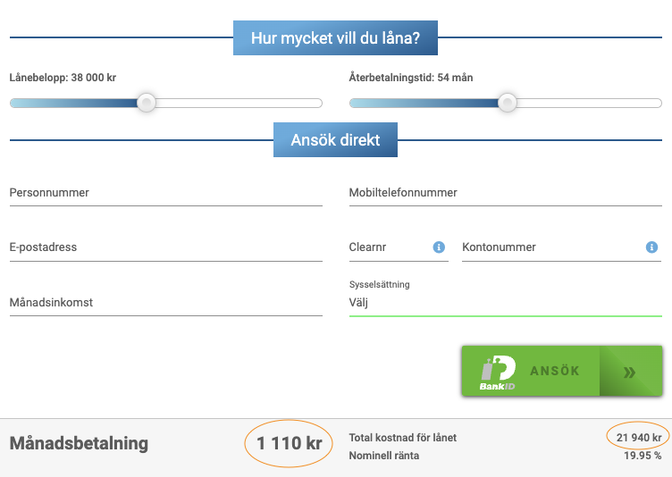The height and width of the screenshot is (477, 672).
Task: Click the empty right end of the Lånebelopp slider track
Action: pyautogui.click(x=300, y=103)
